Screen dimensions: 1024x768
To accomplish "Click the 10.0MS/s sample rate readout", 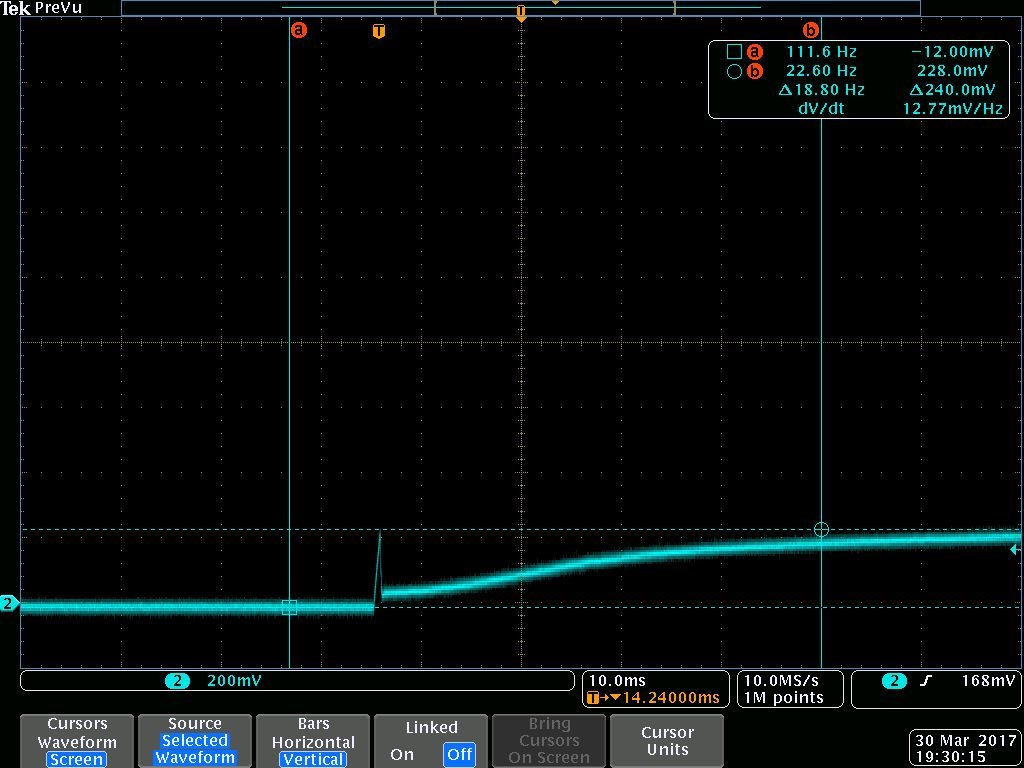I will tap(781, 681).
